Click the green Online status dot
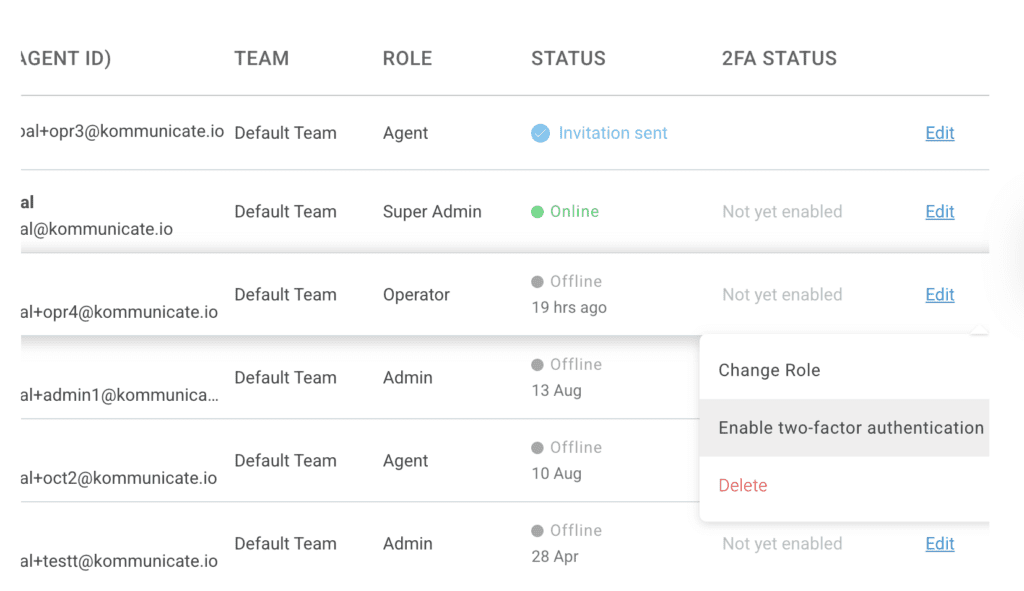Image resolution: width=1024 pixels, height=591 pixels. point(539,211)
